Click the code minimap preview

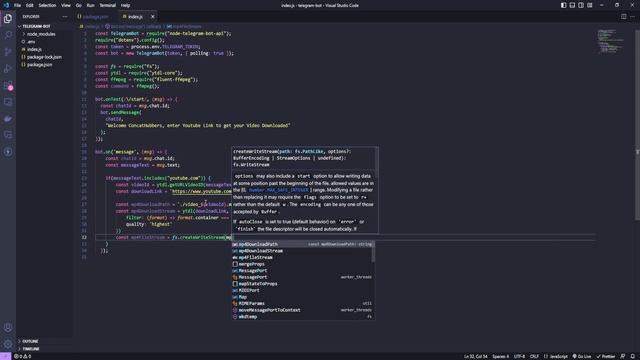[610, 41]
